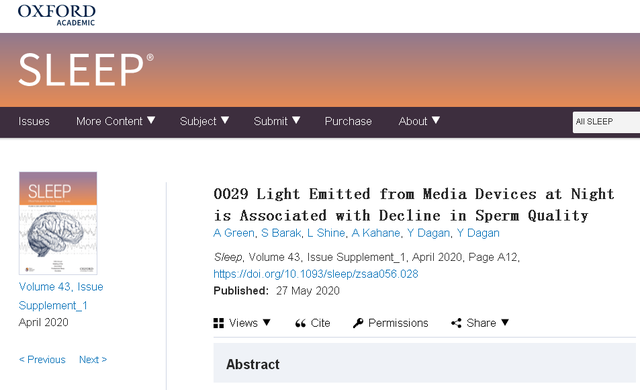640x390 pixels.
Task: Open the SLEEP journal cover thumbnail
Action: tap(58, 223)
